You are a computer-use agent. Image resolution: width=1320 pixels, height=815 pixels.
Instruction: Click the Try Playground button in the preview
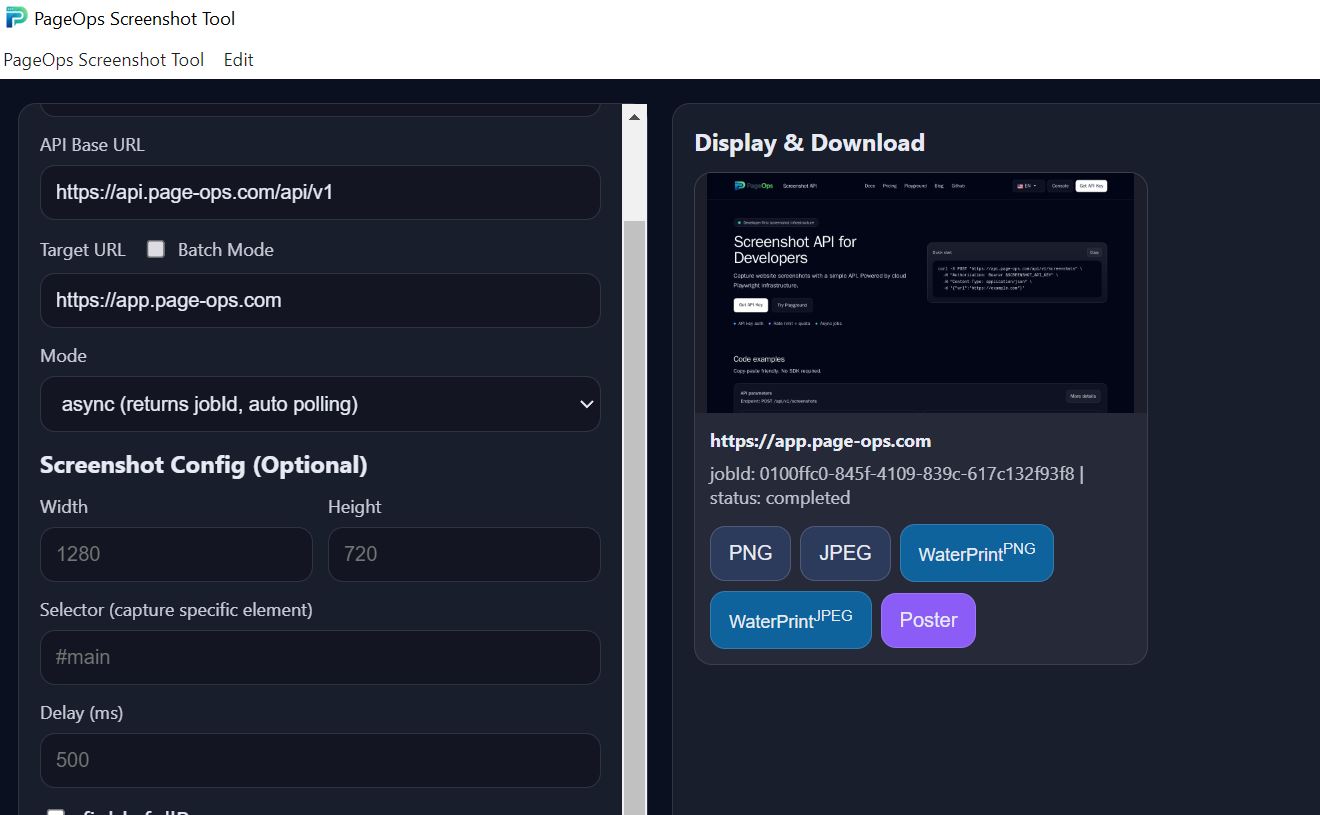(x=794, y=305)
